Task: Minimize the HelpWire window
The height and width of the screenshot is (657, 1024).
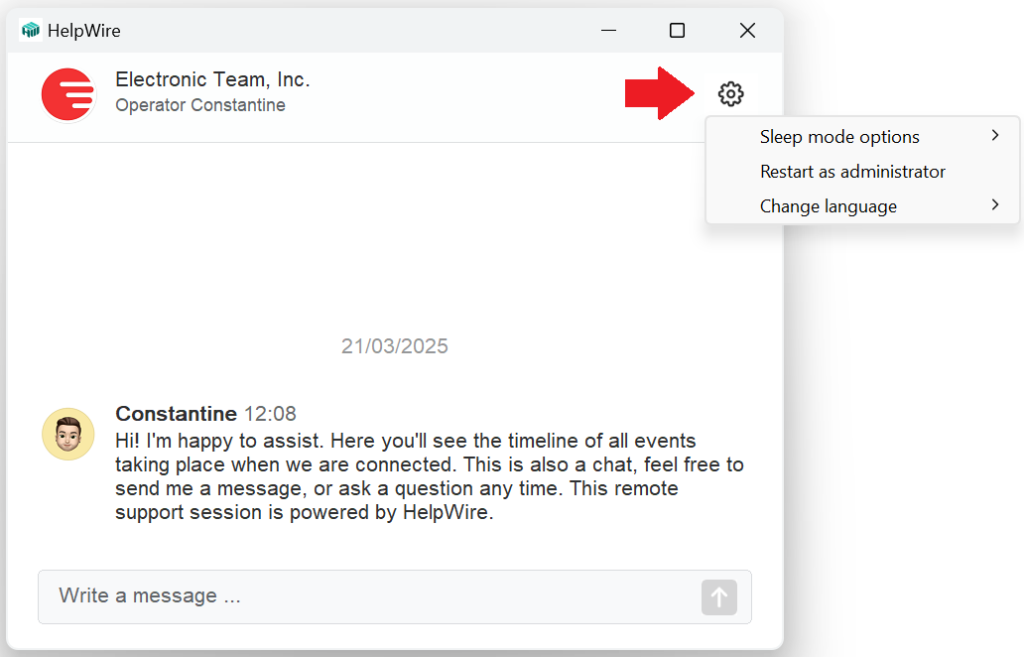Action: (608, 31)
